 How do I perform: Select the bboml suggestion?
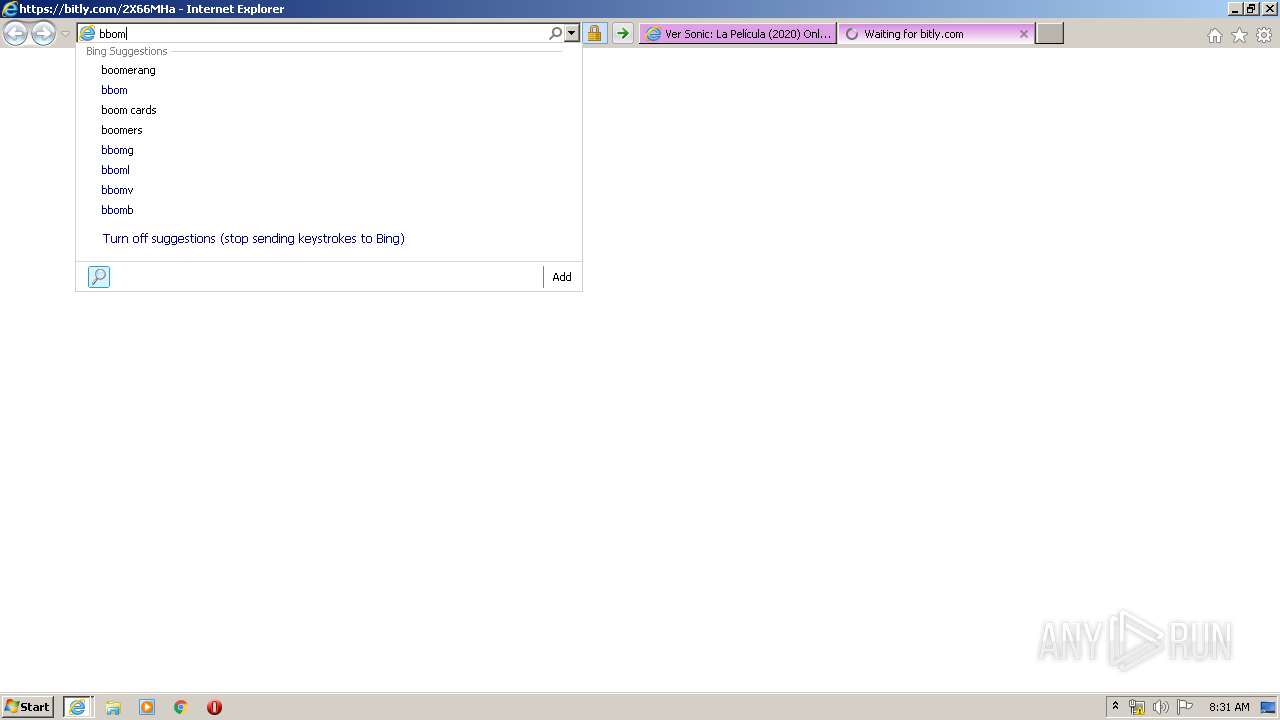pyautogui.click(x=329, y=170)
